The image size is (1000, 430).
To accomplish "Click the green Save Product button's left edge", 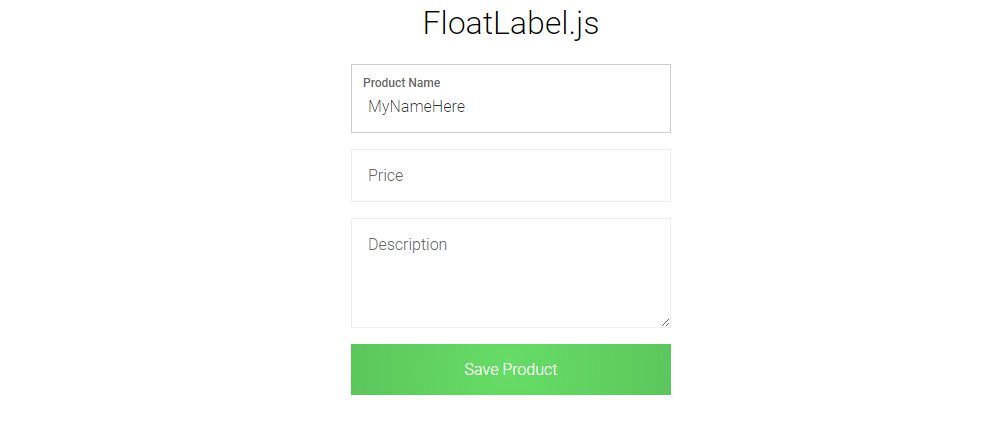I will pos(358,370).
